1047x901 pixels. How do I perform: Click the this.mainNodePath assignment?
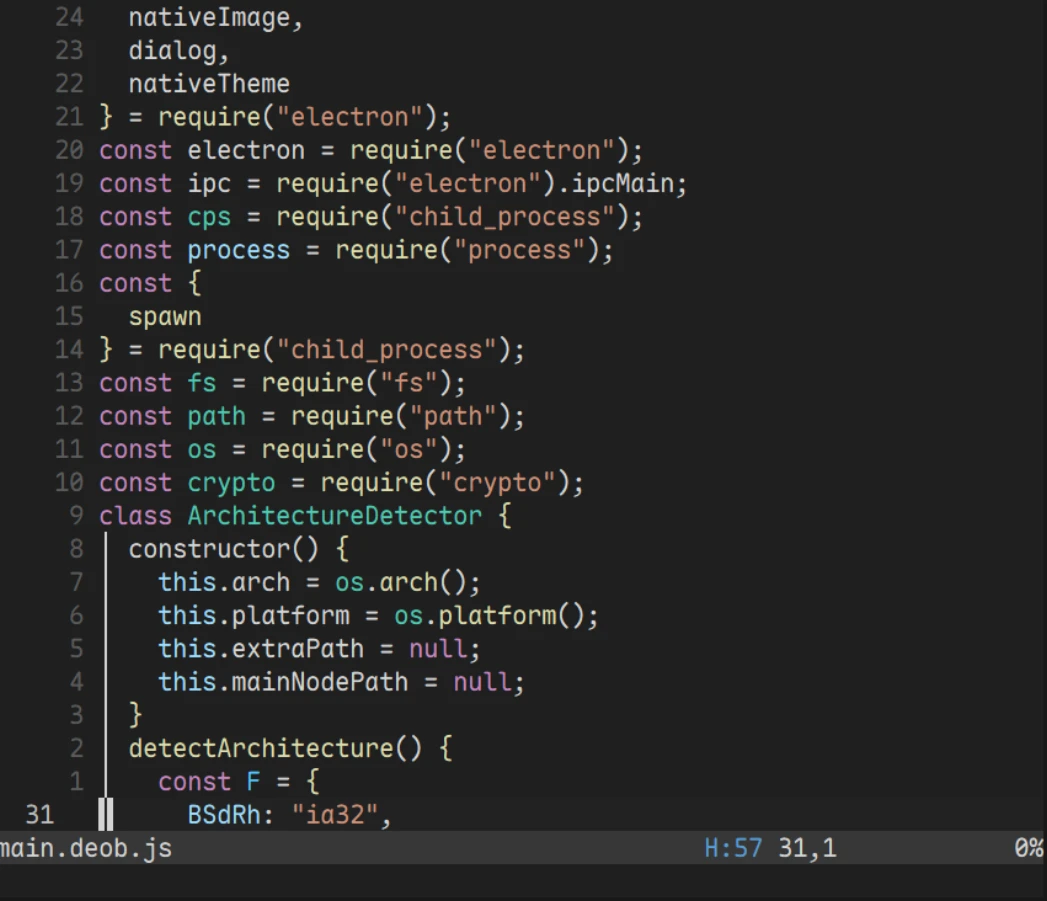341,682
